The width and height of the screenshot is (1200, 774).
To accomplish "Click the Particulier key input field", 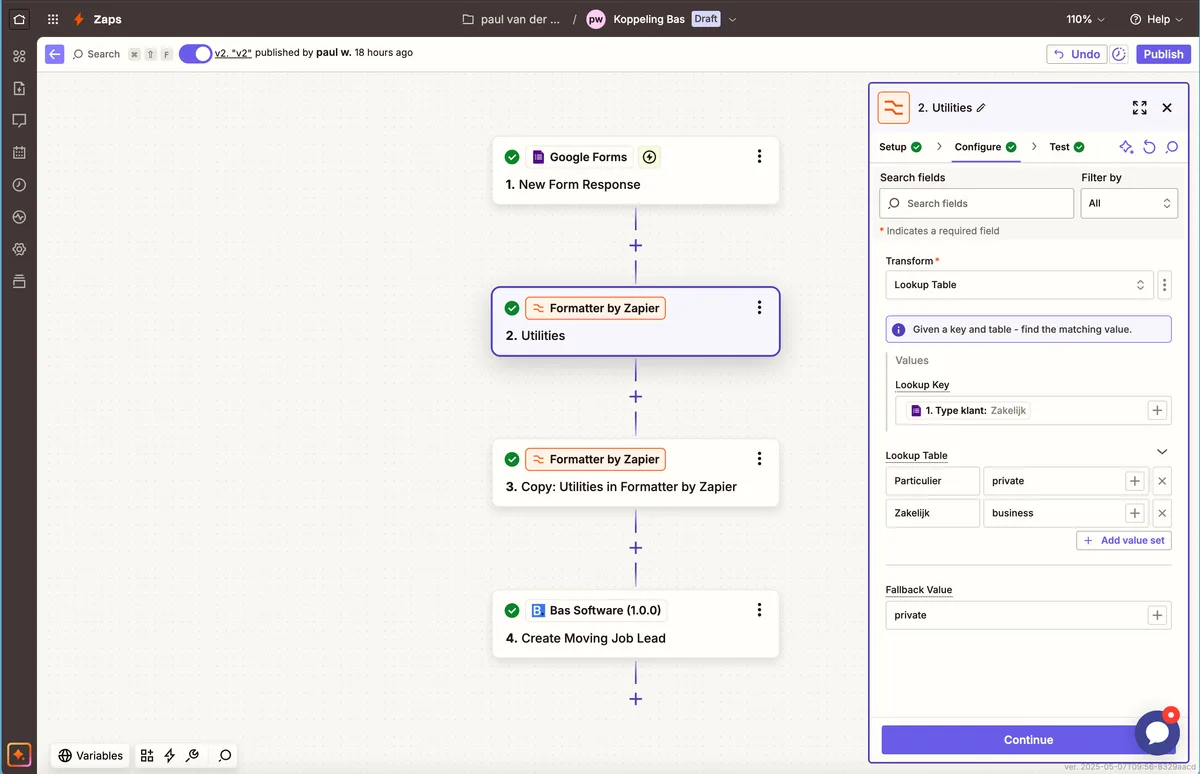I will pos(933,481).
